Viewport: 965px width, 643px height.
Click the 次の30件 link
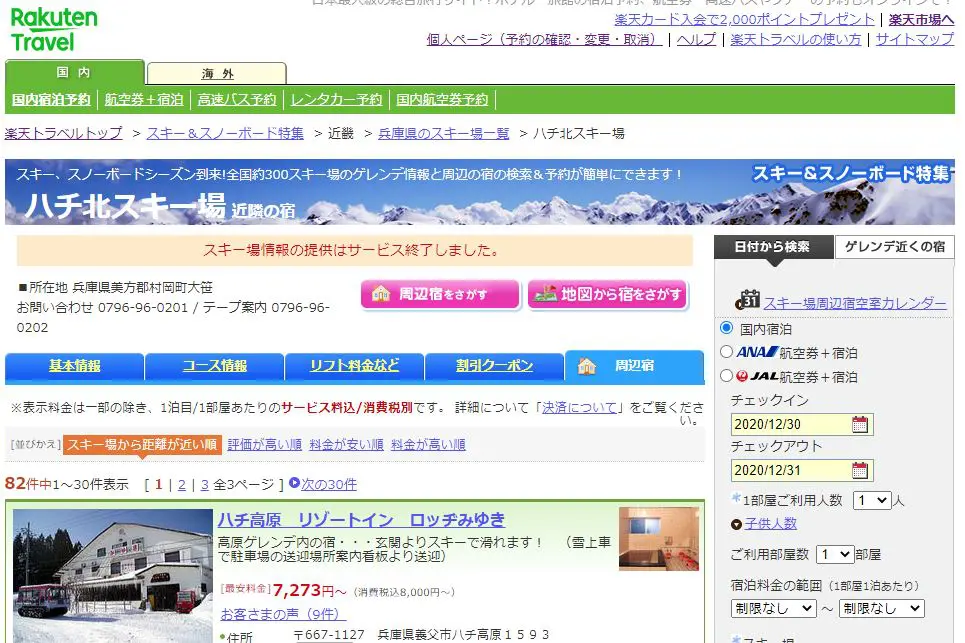click(329, 484)
